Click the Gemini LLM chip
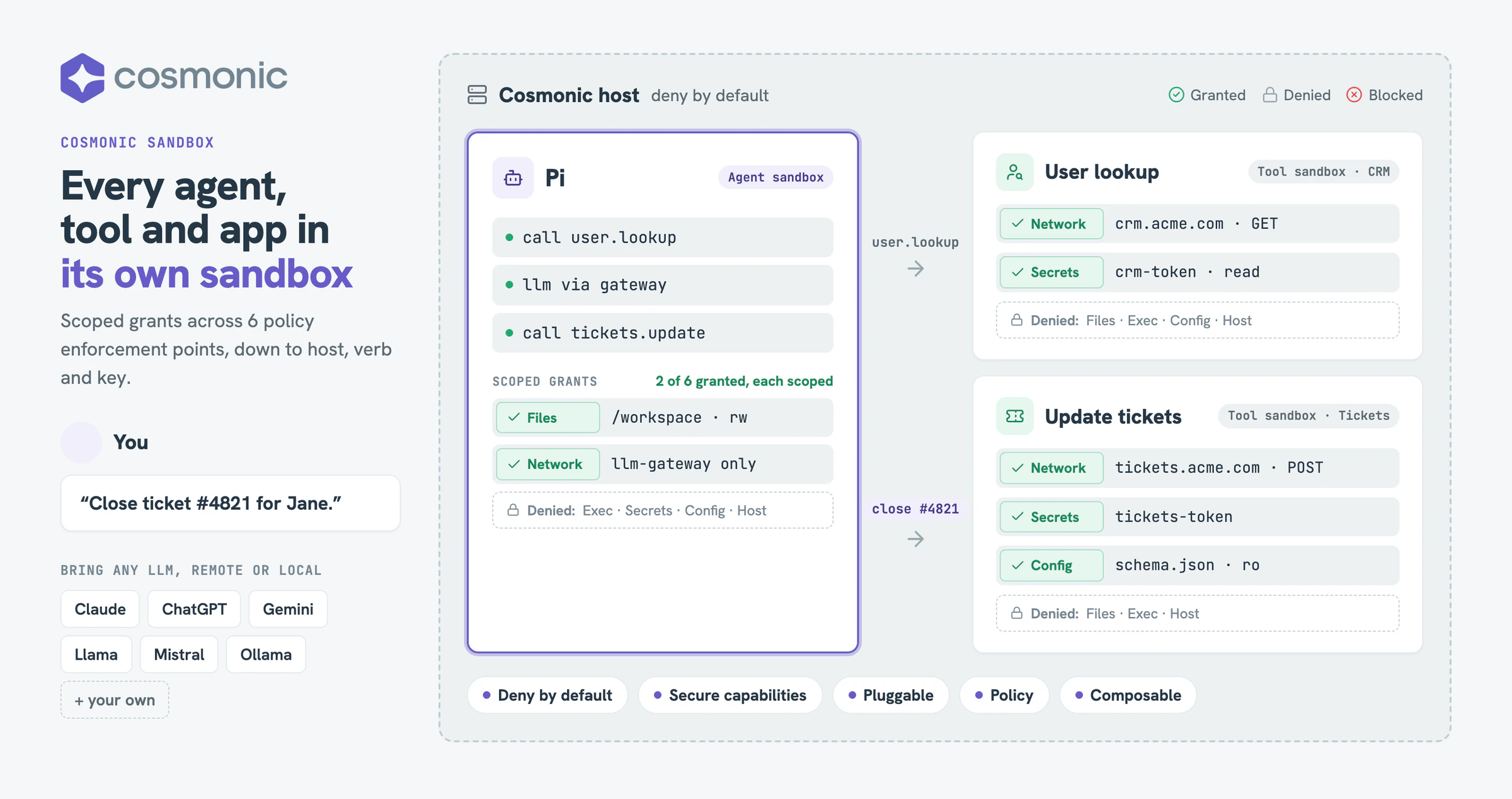The width and height of the screenshot is (1512, 799). (x=288, y=609)
